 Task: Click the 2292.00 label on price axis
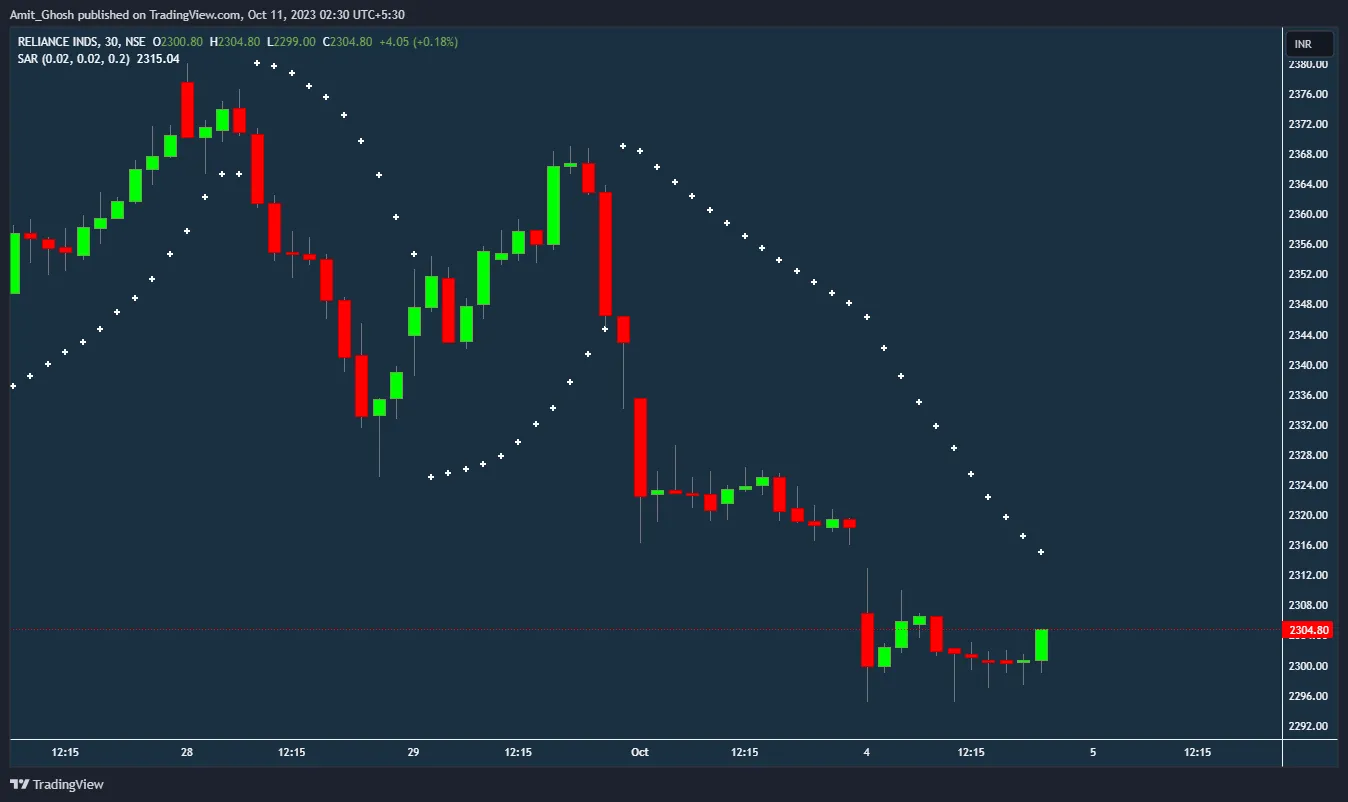click(1308, 726)
